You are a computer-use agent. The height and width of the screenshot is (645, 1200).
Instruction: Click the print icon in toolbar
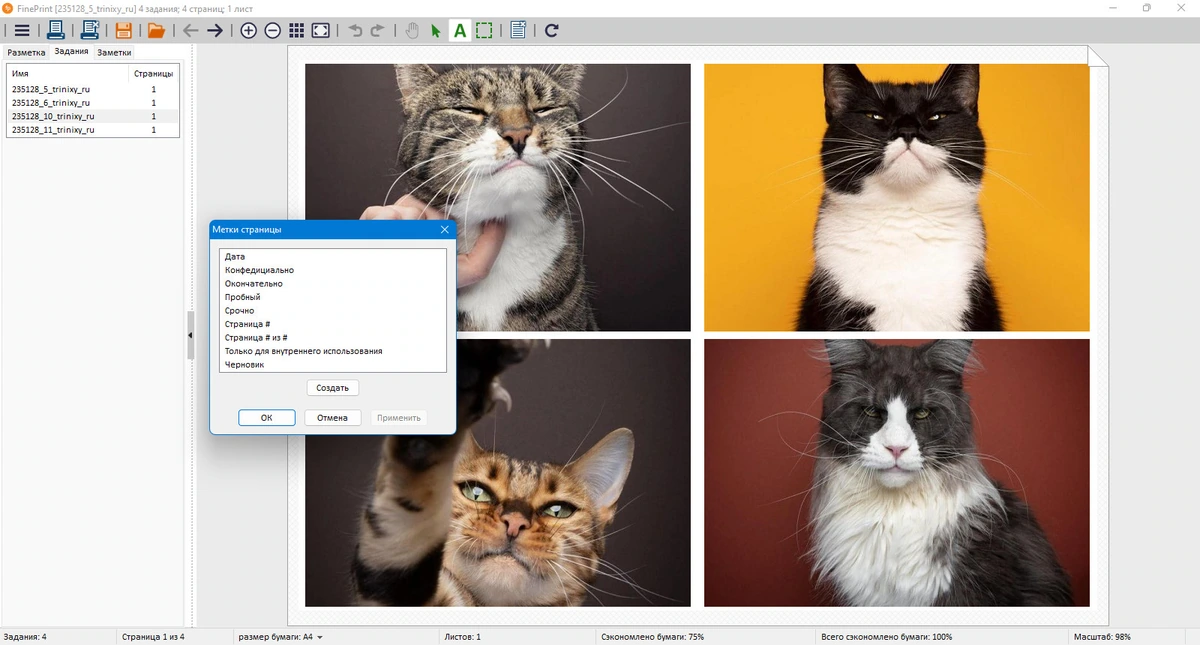(x=56, y=30)
